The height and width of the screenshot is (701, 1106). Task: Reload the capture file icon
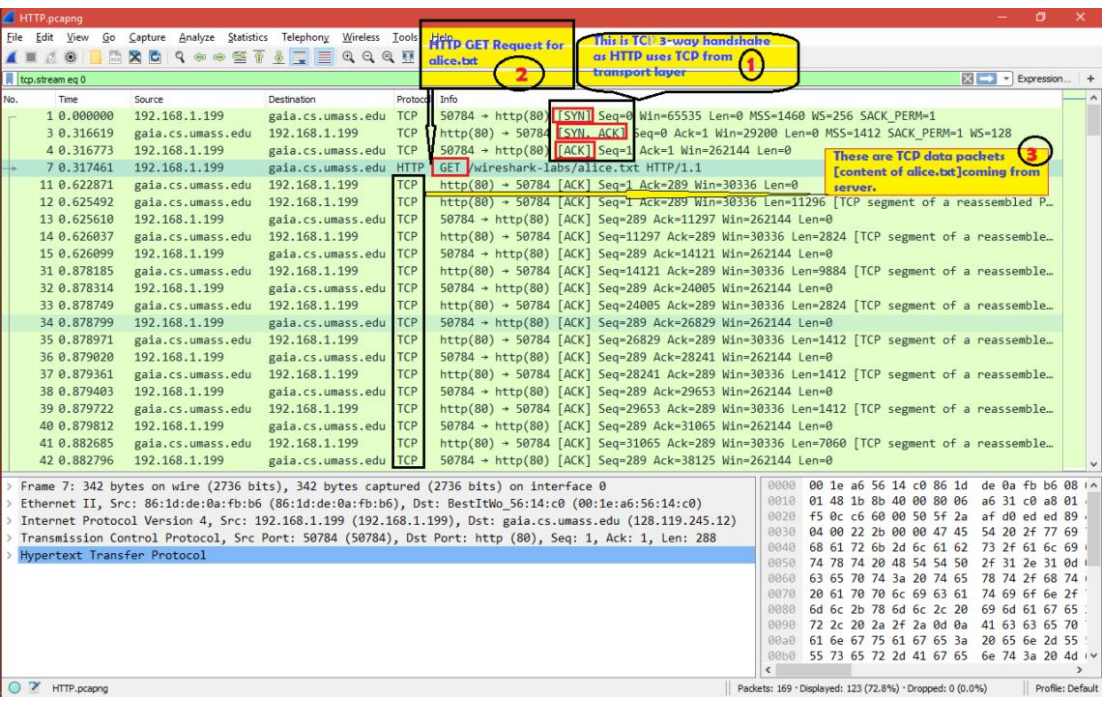[x=154, y=57]
